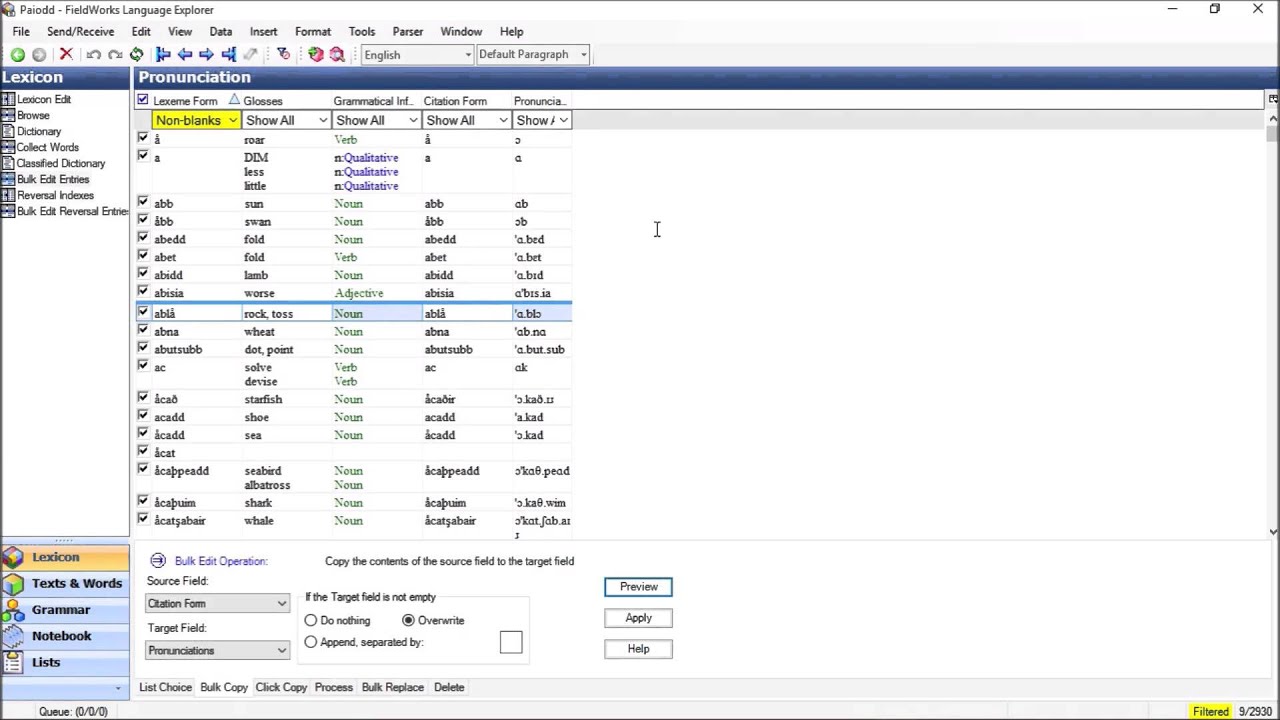Uncheck the checkbox for entry abisia

(143, 292)
